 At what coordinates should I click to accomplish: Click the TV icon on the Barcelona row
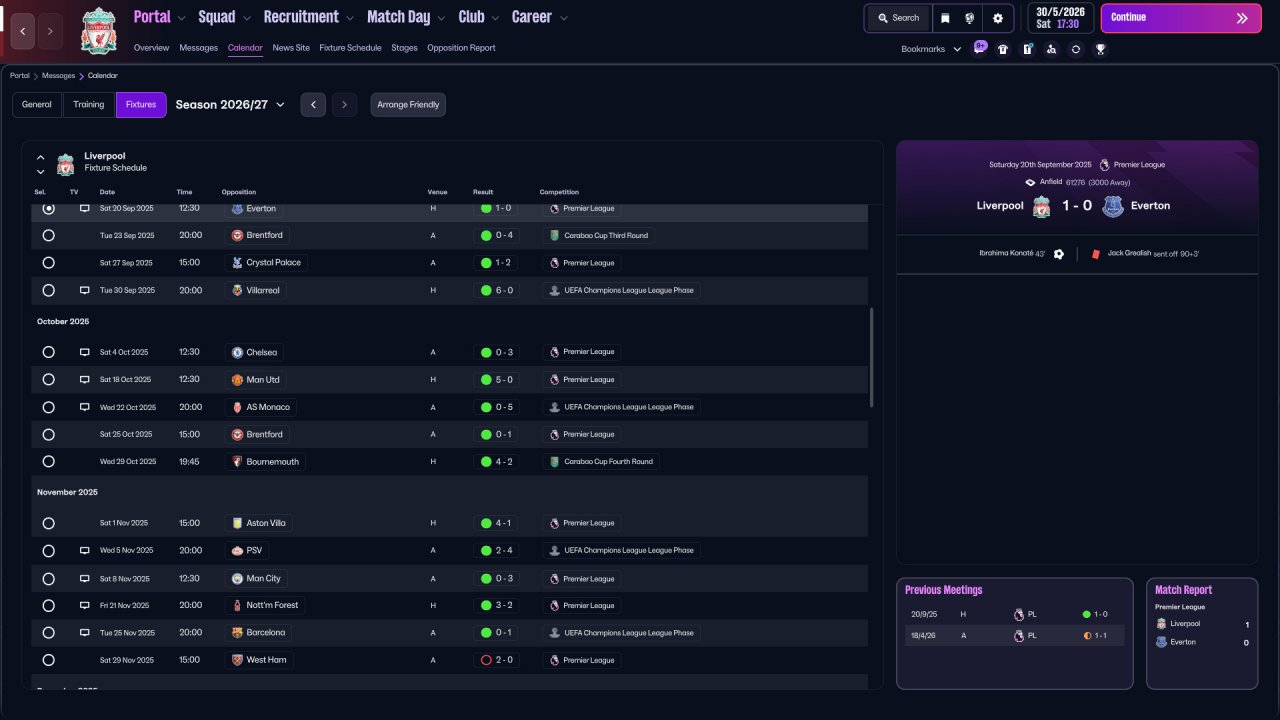point(85,633)
